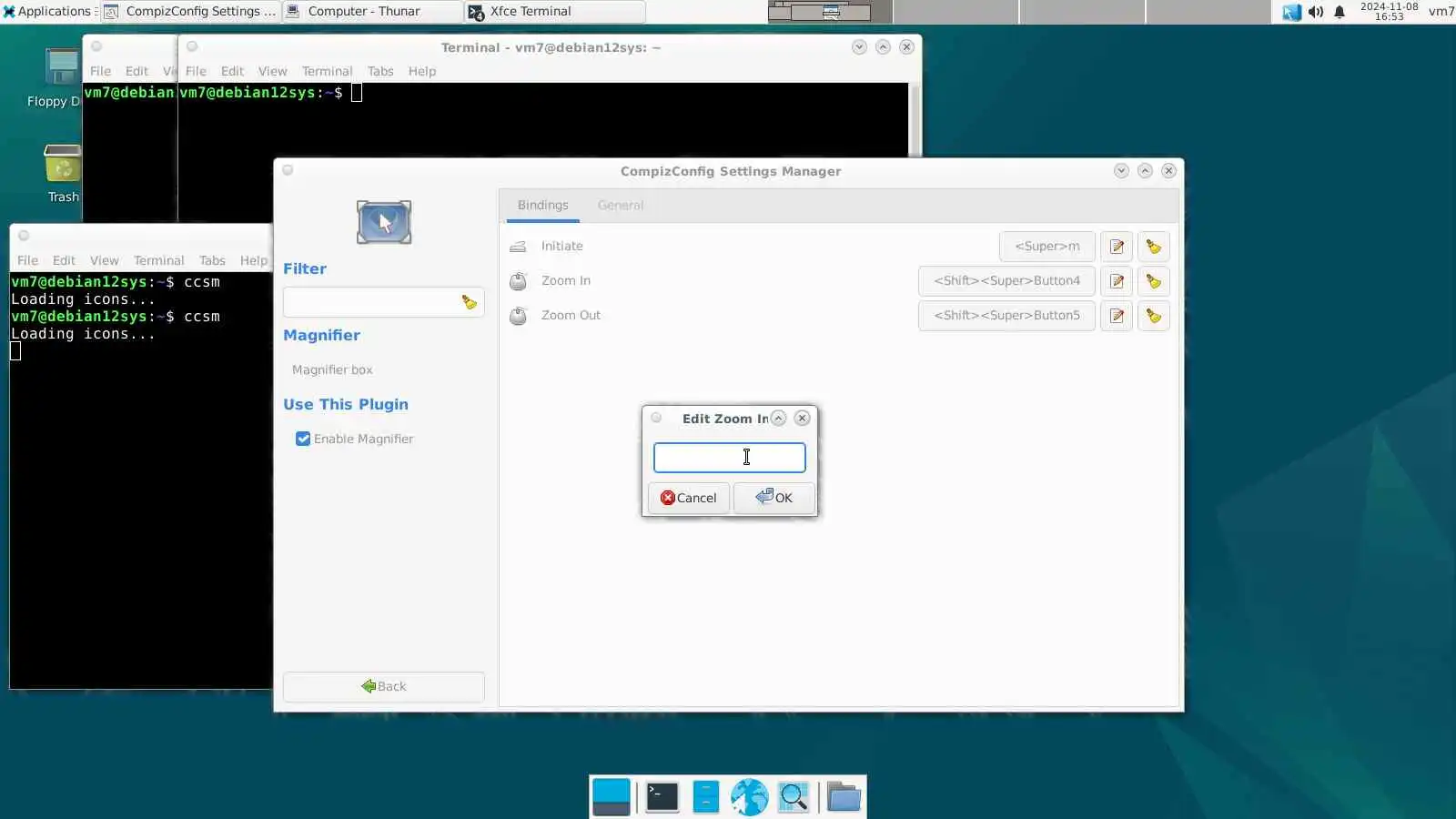Viewport: 1456px width, 819px height.
Task: Open Edit menu in front terminal window
Action: [x=232, y=71]
